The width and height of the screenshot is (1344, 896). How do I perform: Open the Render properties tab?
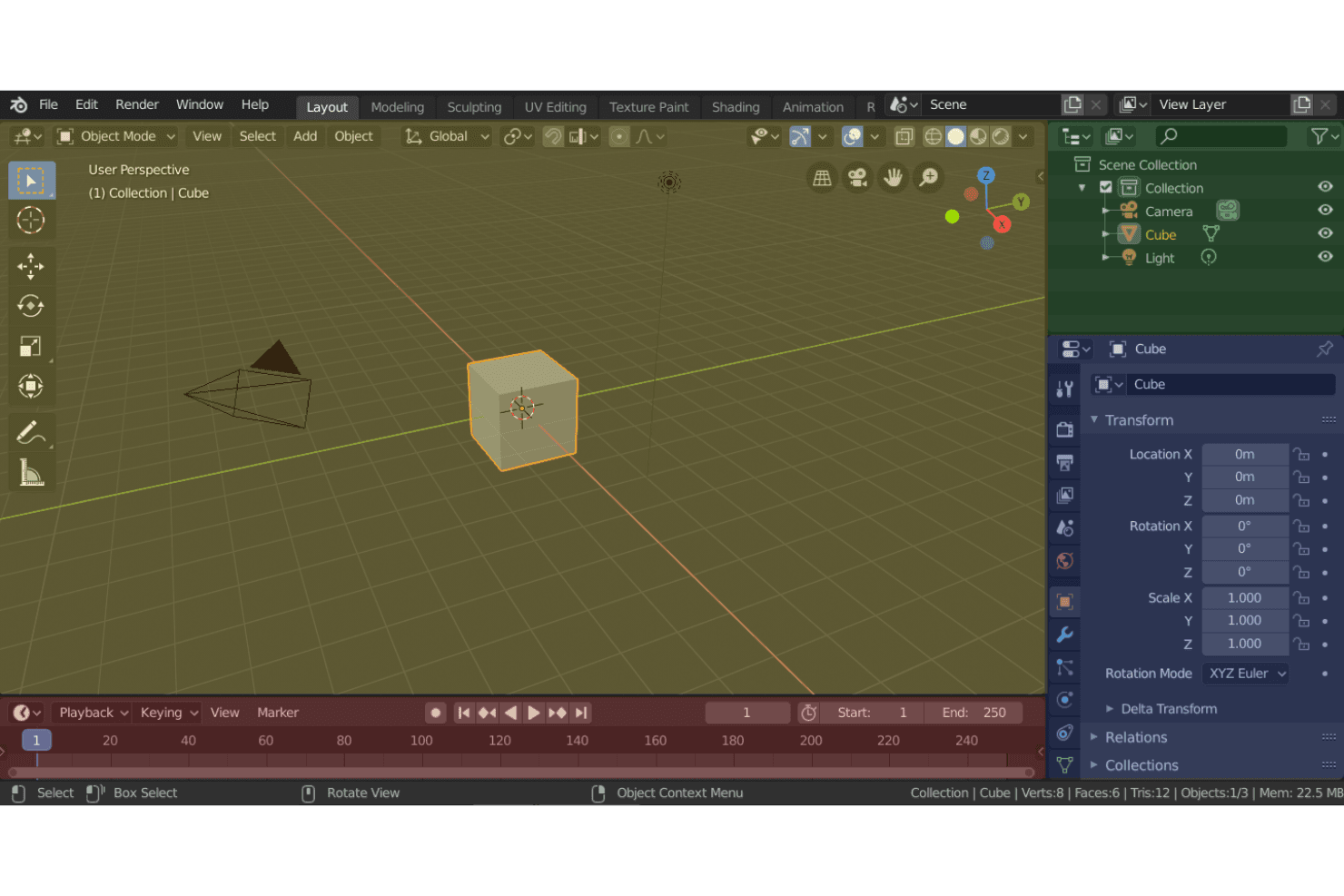(x=1065, y=429)
